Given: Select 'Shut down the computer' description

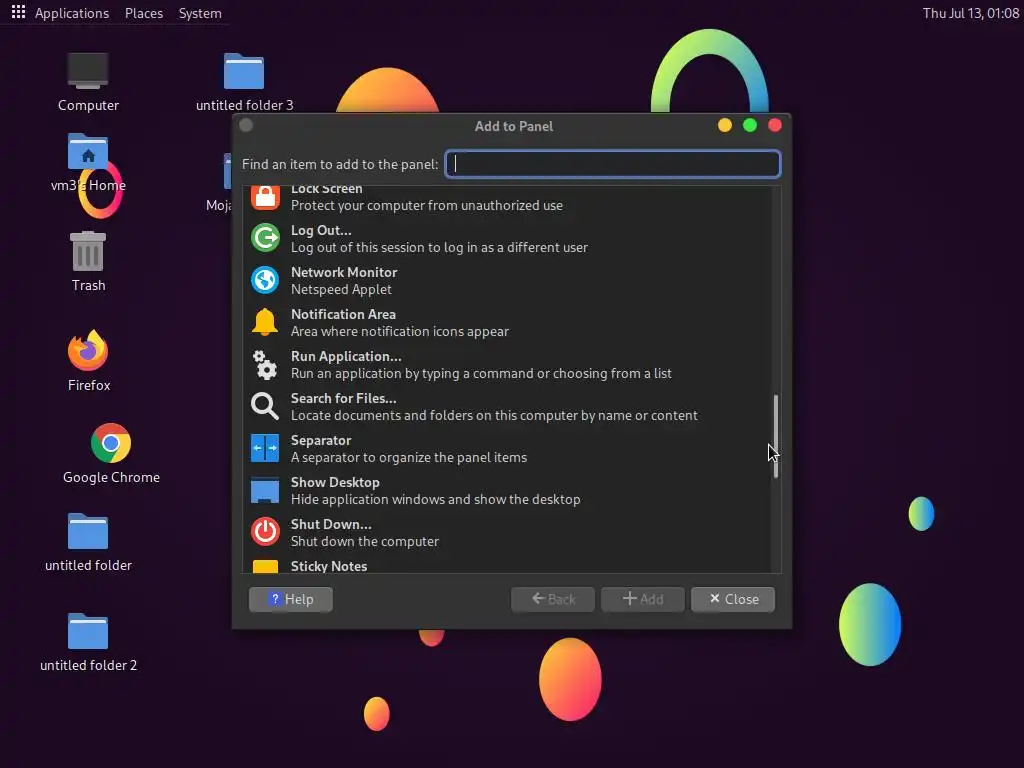Looking at the screenshot, I should point(364,541).
